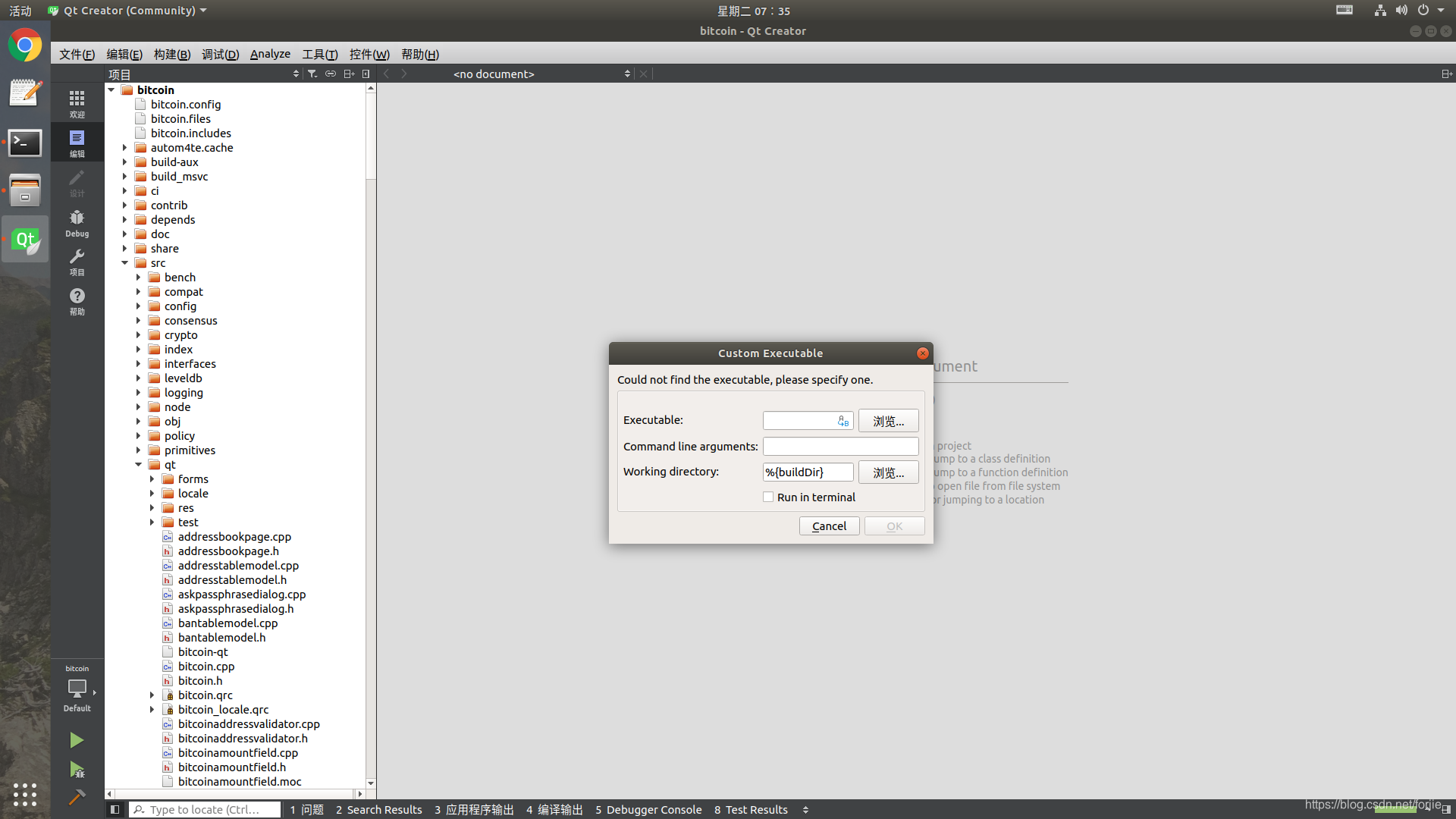Click the Go Forward arrow in editor toolbar
Screen dimensions: 1456x819
[404, 74]
